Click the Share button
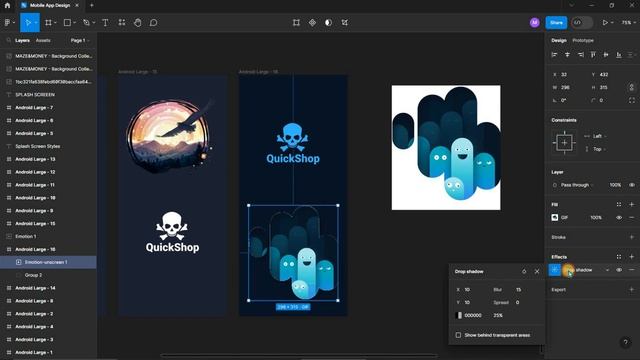Screen dimensions: 640x360 click(556, 23)
